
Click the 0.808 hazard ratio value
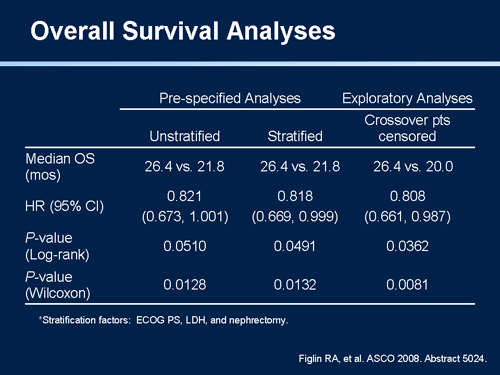(407, 196)
